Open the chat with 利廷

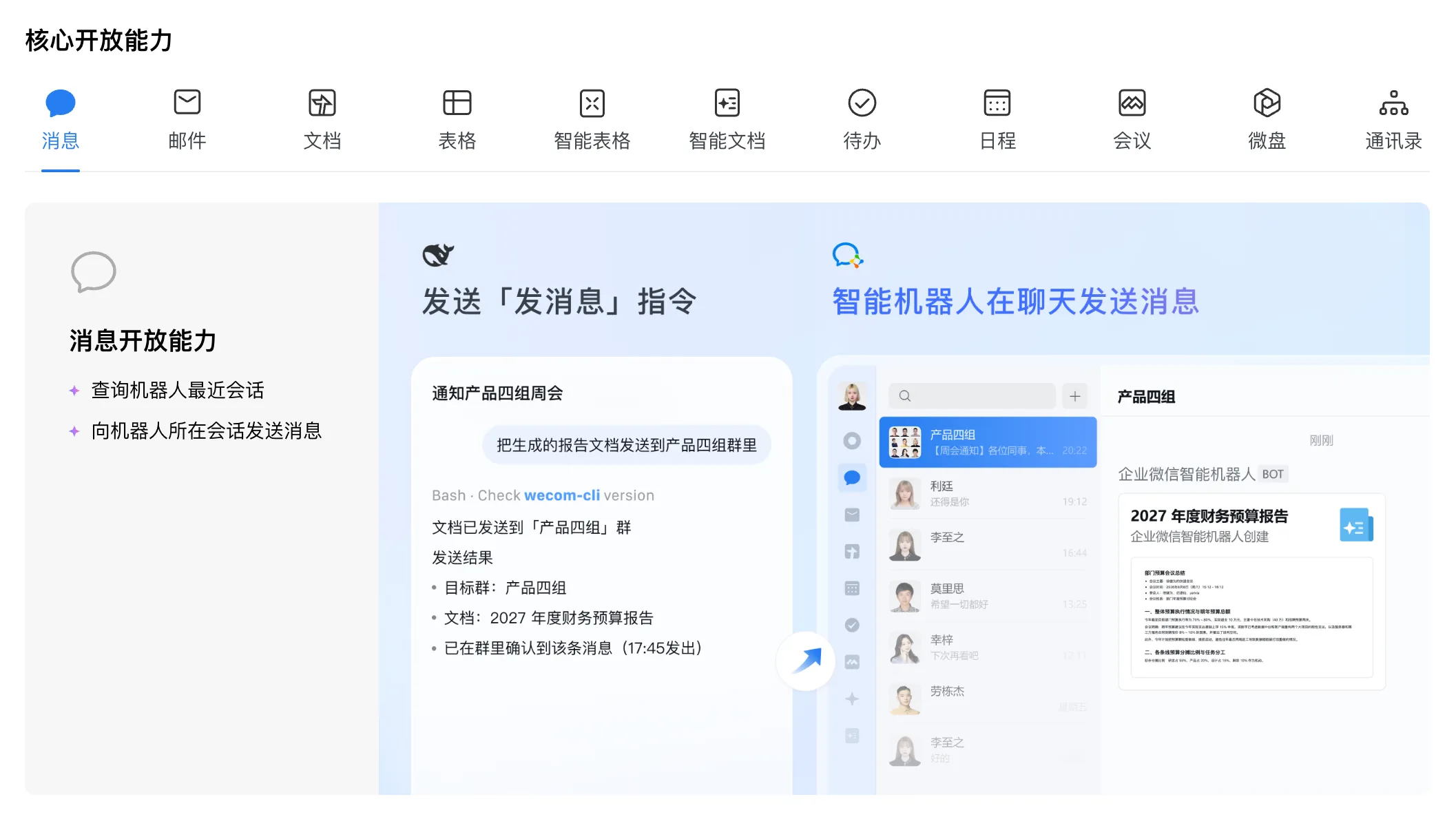click(x=988, y=494)
